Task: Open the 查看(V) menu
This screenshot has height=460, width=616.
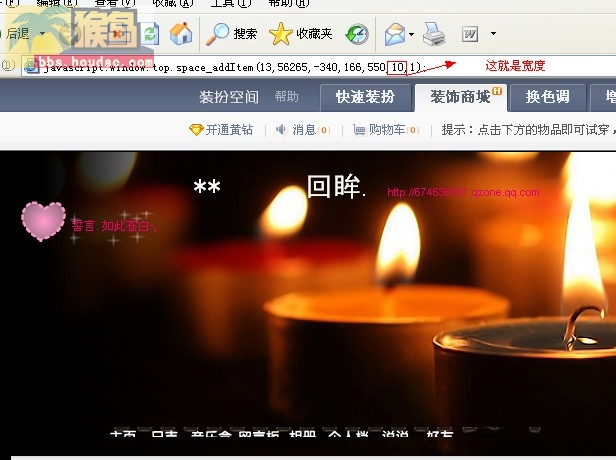Action: tap(115, 3)
